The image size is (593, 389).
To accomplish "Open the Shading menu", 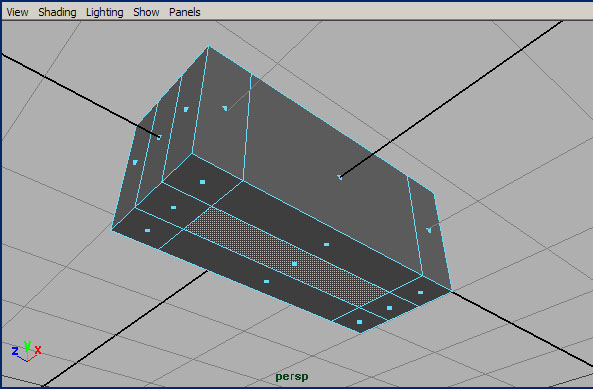I will pyautogui.click(x=57, y=12).
